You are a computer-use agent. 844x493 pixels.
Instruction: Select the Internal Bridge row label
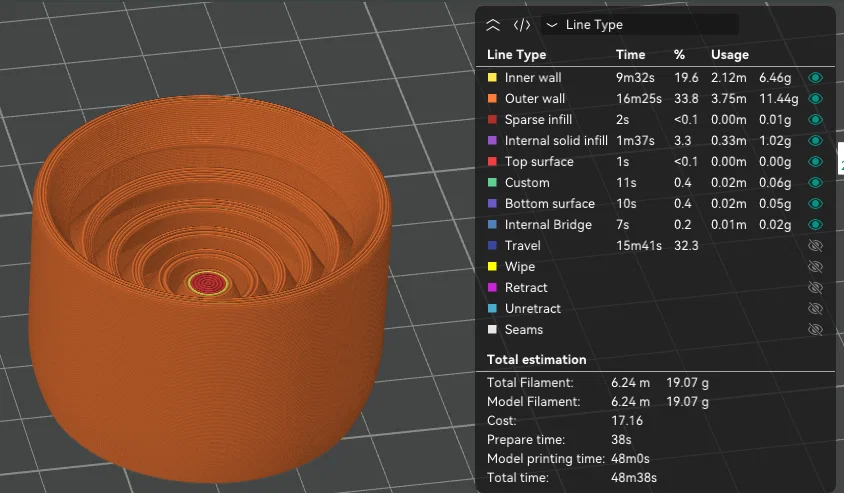548,224
